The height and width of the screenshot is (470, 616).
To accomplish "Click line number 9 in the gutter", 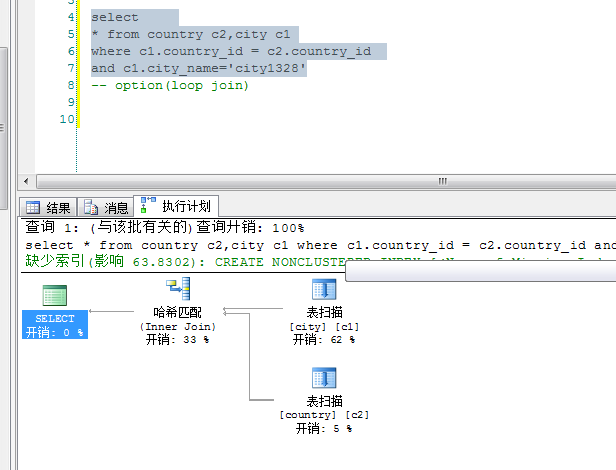I will [71, 102].
